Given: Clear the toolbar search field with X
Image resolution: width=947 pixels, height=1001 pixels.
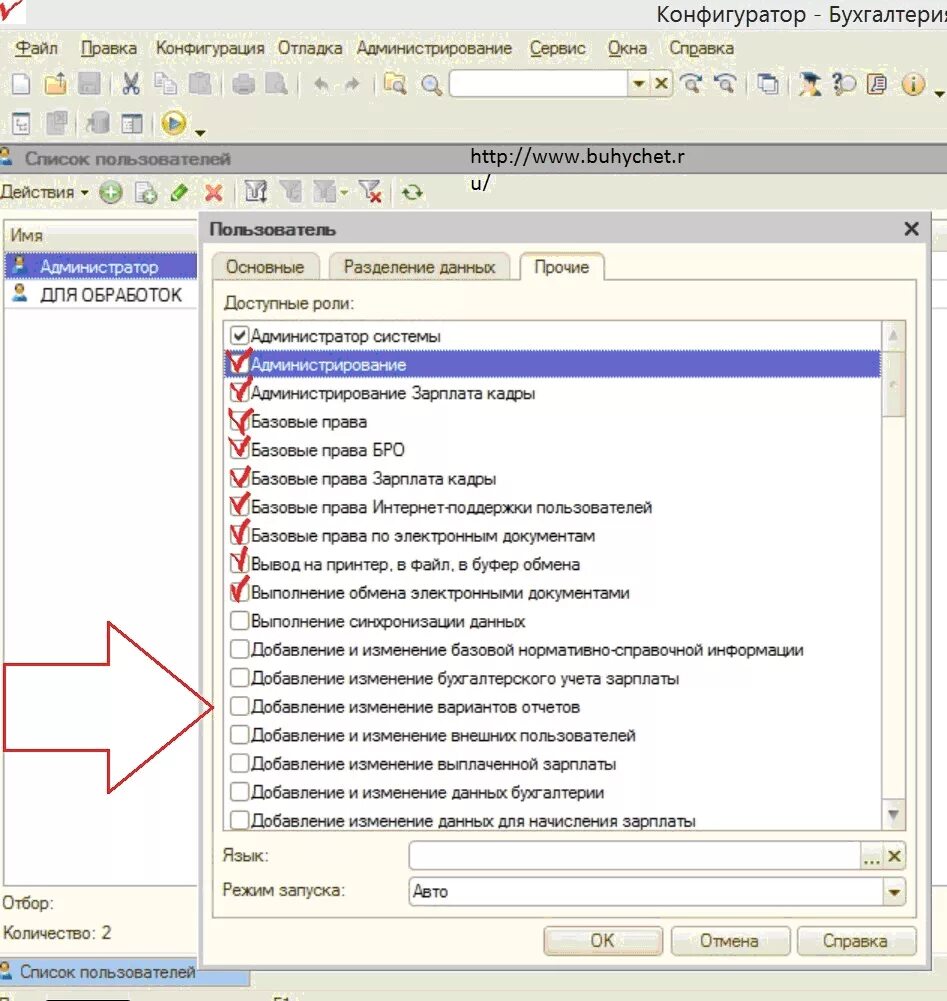Looking at the screenshot, I should tap(661, 84).
